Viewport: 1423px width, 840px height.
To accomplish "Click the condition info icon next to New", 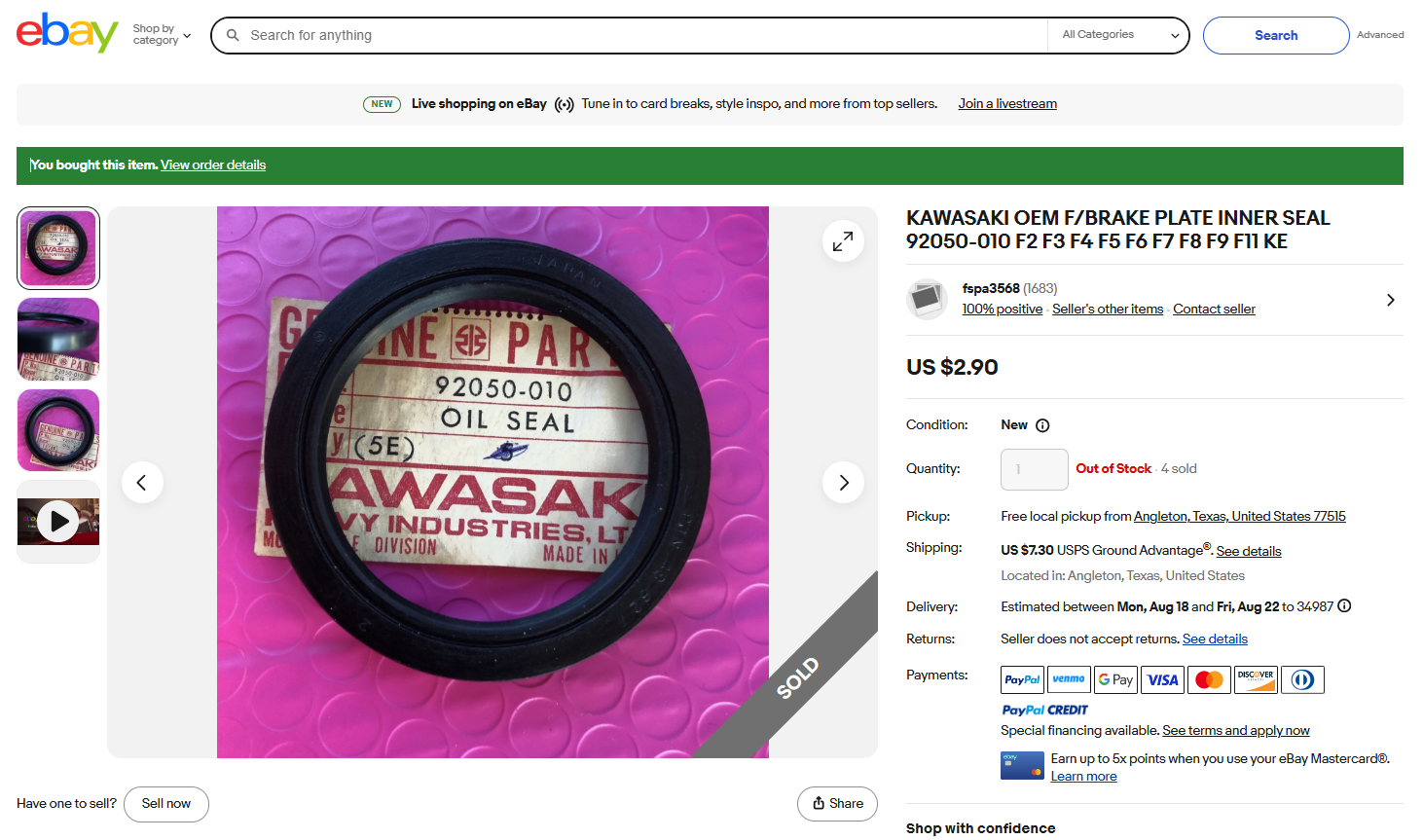I will pyautogui.click(x=1042, y=425).
